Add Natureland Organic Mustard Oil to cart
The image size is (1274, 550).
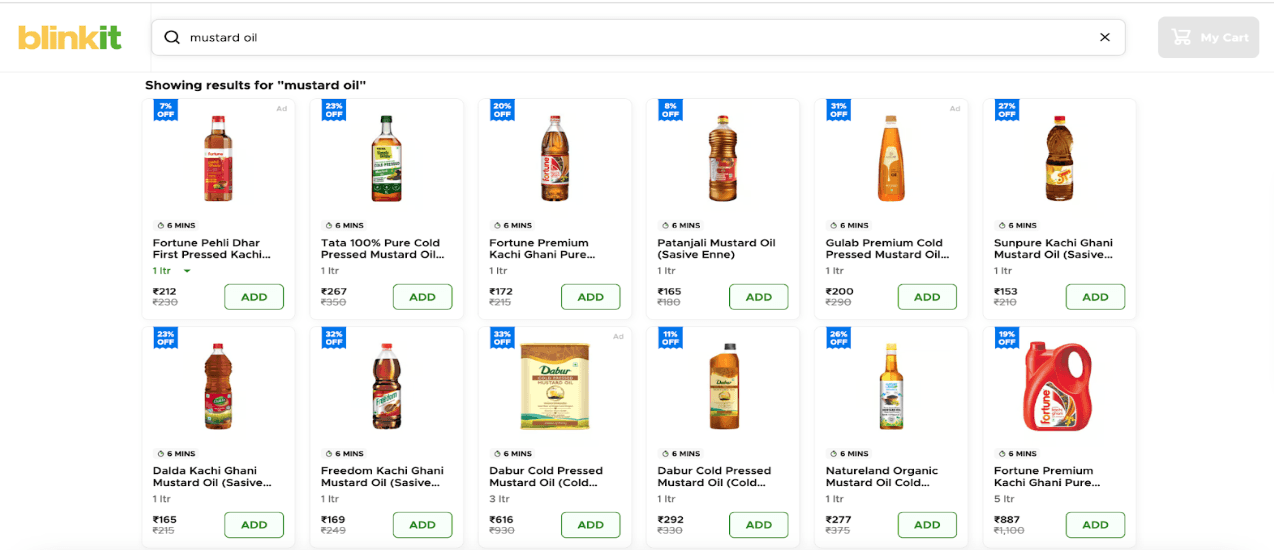927,525
